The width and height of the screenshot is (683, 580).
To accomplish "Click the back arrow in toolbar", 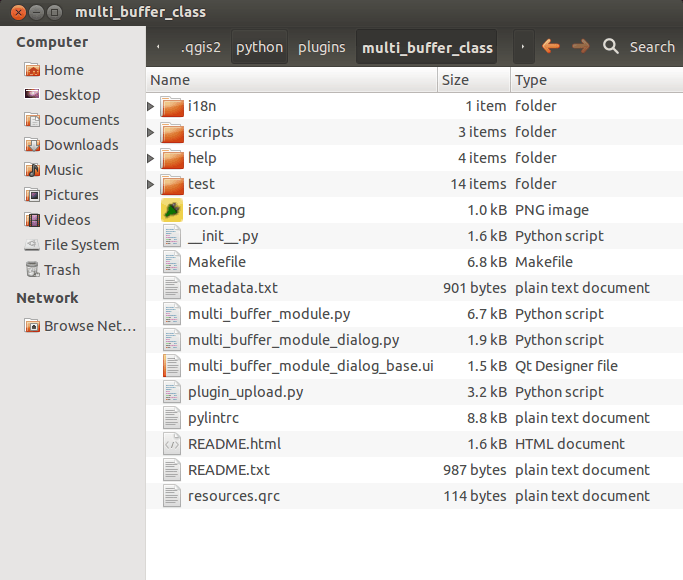I will [551, 46].
